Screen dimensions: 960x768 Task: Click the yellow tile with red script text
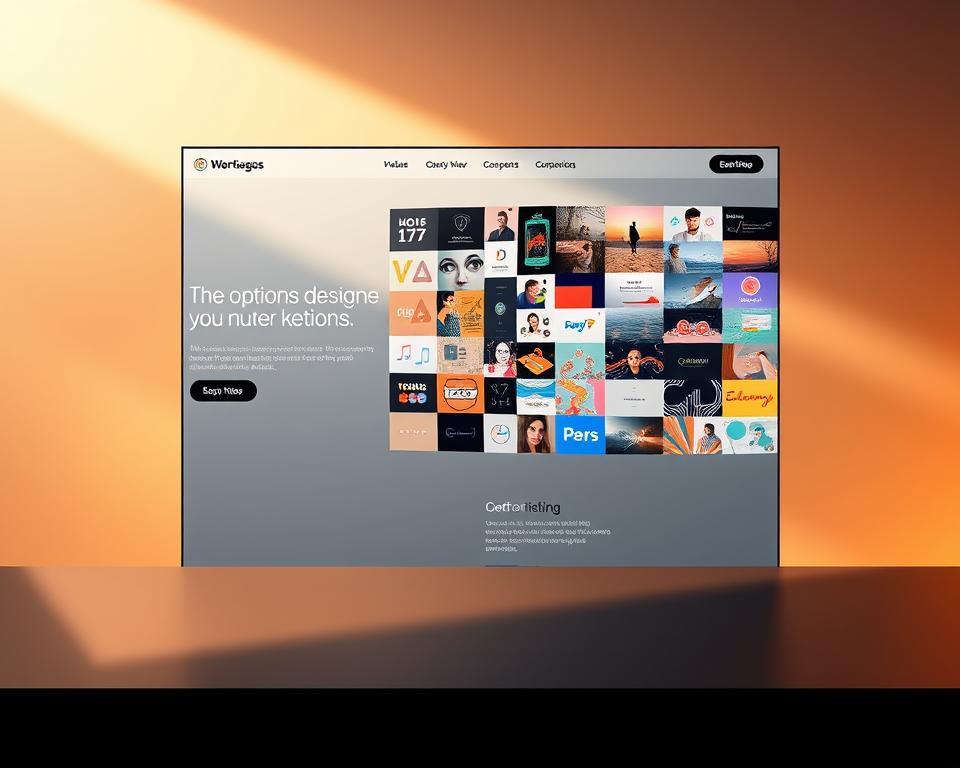point(749,398)
